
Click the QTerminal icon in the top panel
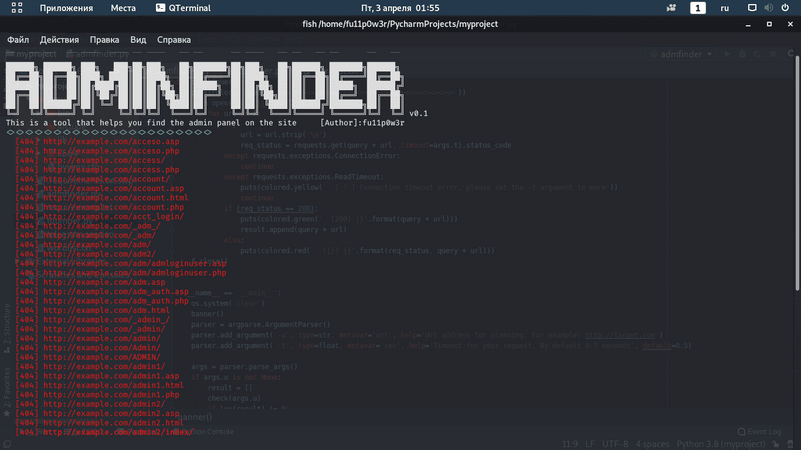pyautogui.click(x=160, y=8)
